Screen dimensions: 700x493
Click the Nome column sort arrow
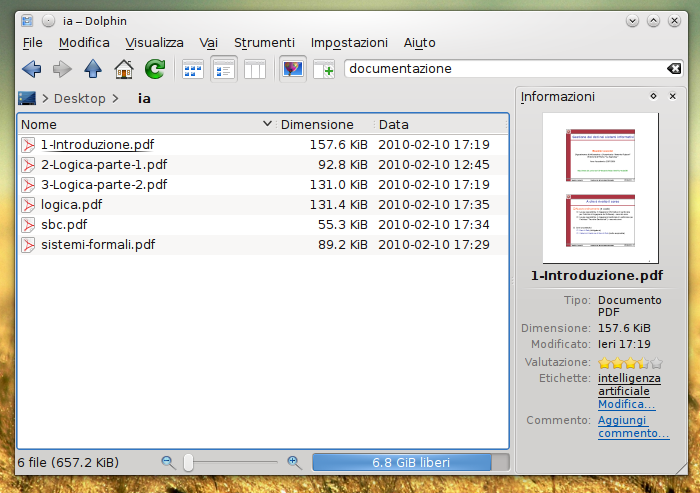(x=267, y=124)
